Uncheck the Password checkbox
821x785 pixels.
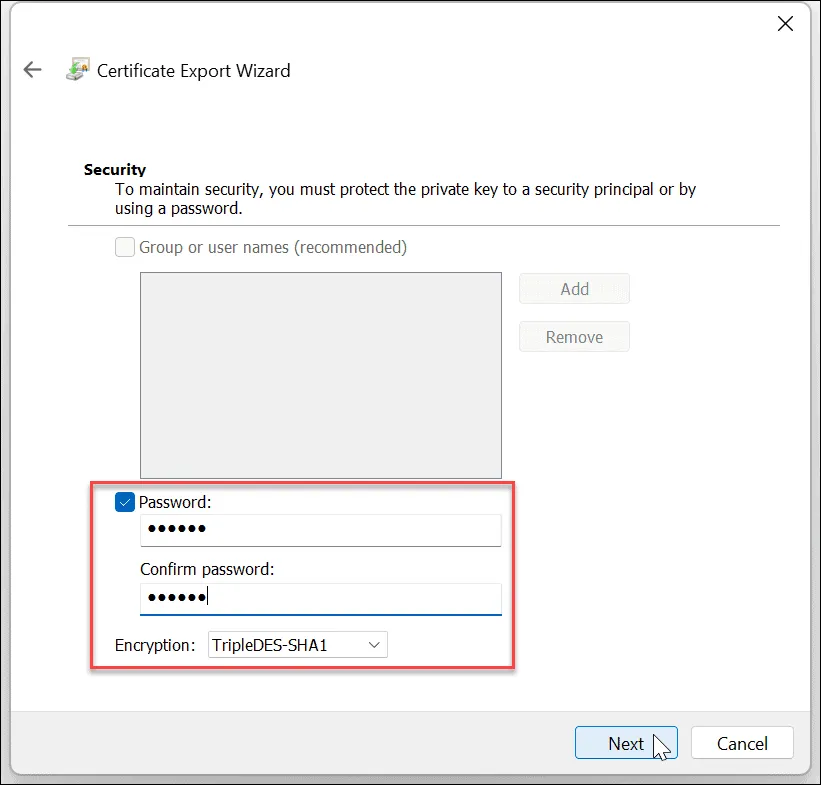click(x=125, y=502)
